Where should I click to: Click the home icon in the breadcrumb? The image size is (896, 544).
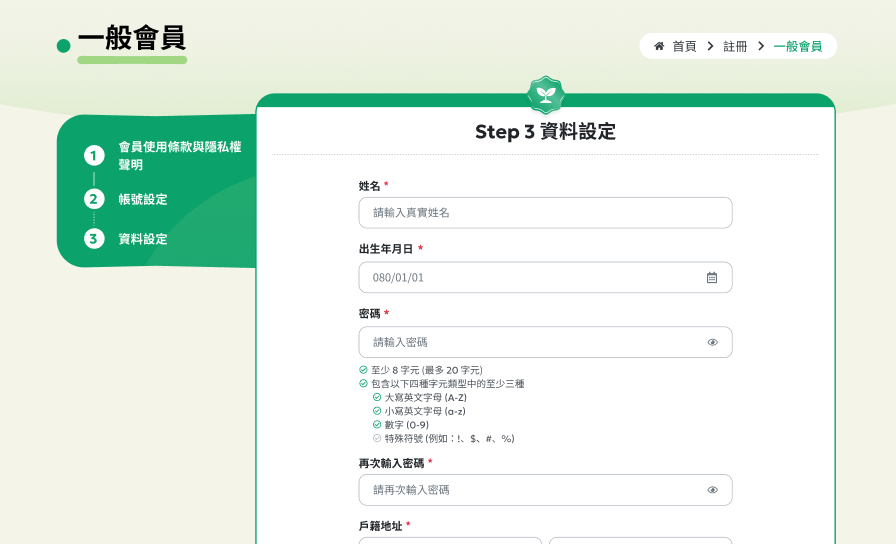click(659, 46)
